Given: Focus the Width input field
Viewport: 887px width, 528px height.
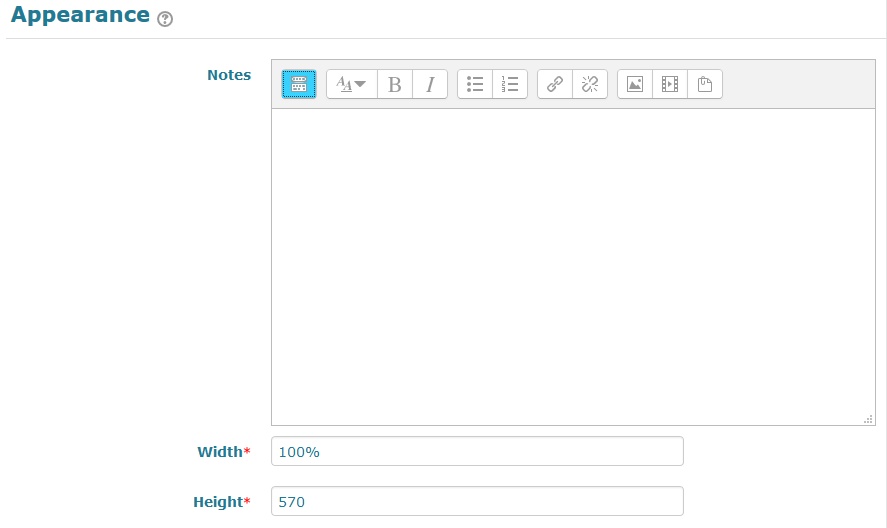Looking at the screenshot, I should [477, 451].
